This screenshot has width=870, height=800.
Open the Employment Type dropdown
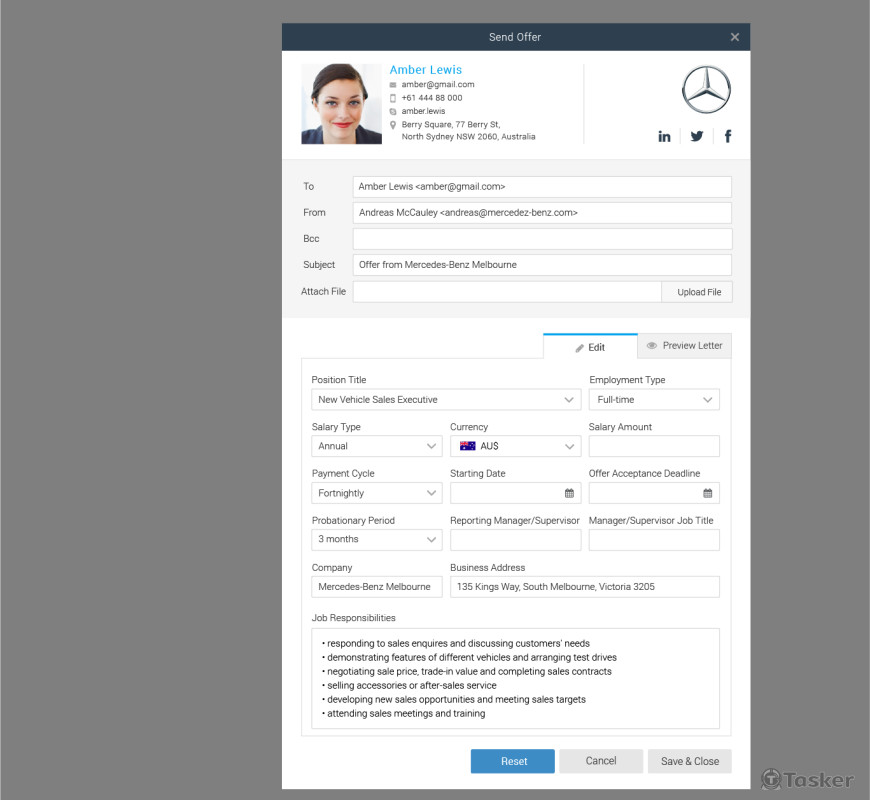(x=654, y=400)
